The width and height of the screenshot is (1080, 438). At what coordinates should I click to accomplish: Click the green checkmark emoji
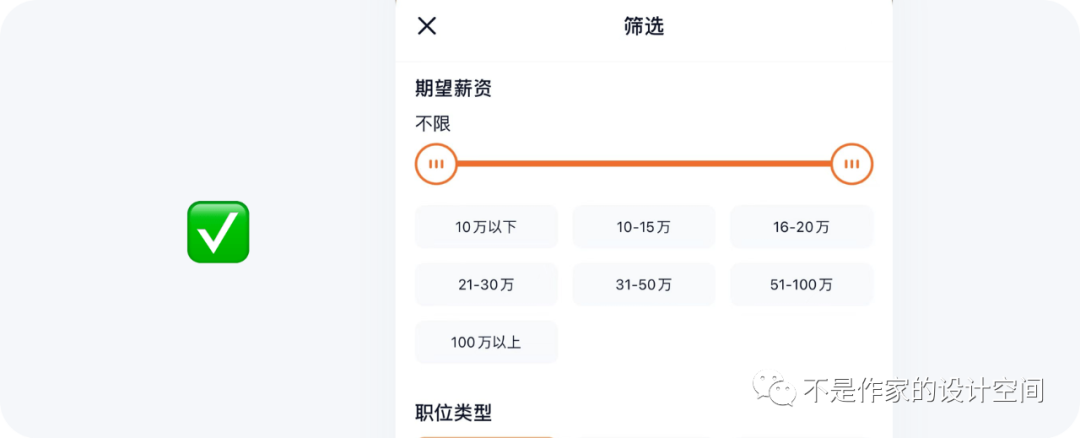pyautogui.click(x=218, y=232)
